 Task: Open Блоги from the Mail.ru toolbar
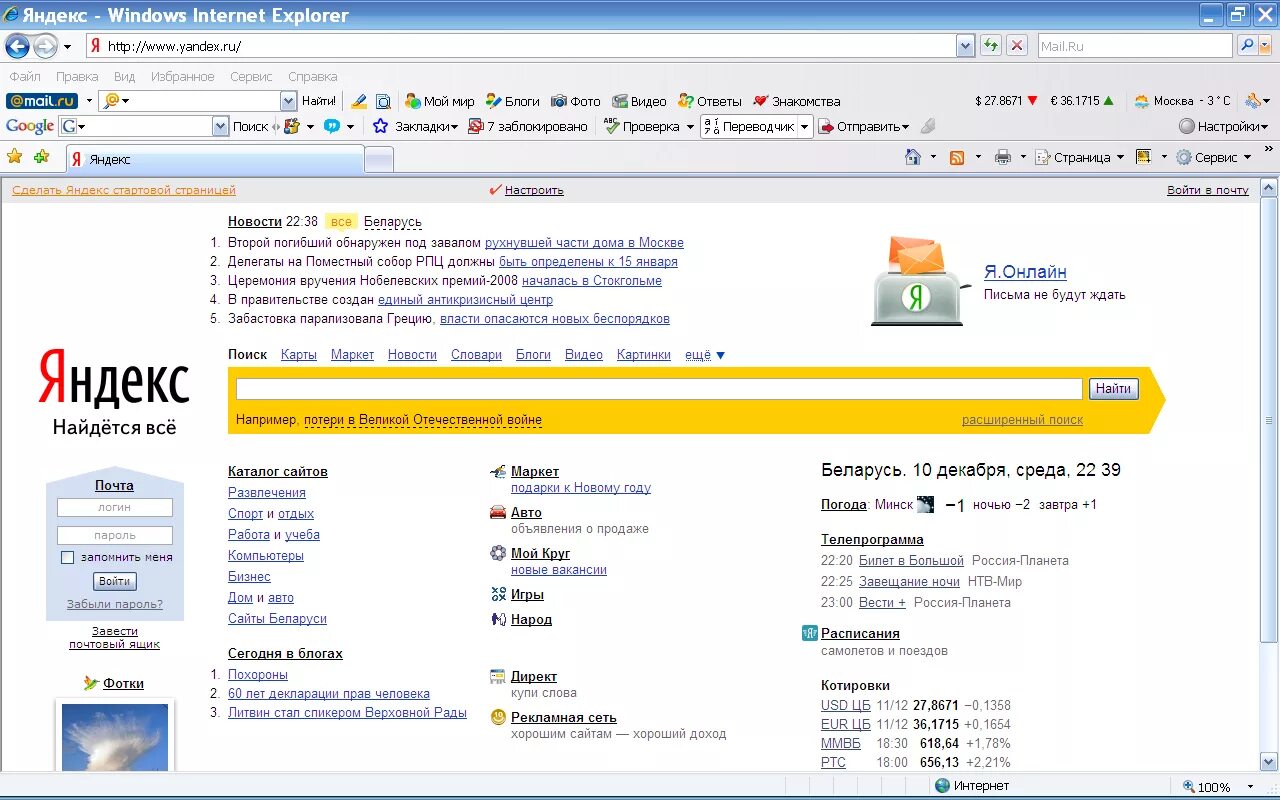512,101
